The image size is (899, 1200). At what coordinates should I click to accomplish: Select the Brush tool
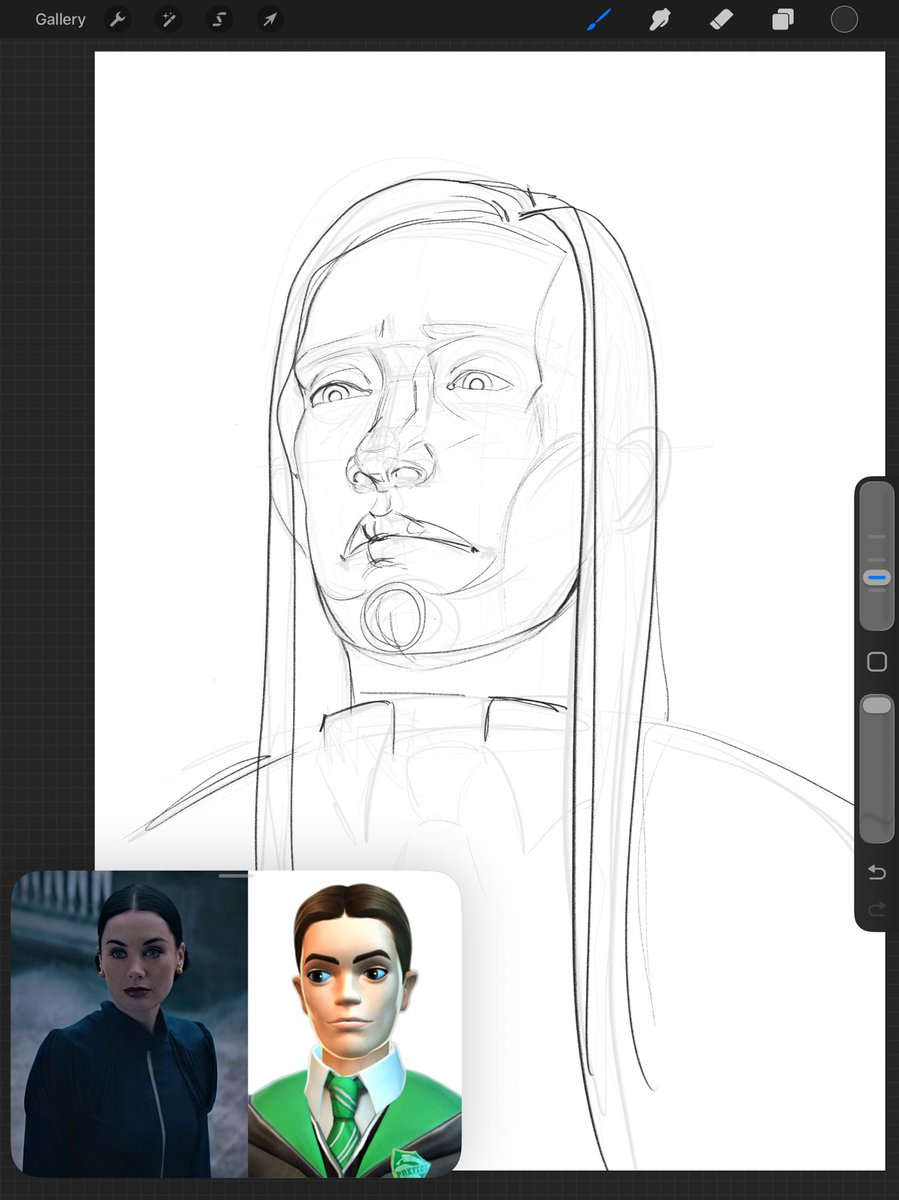click(598, 19)
